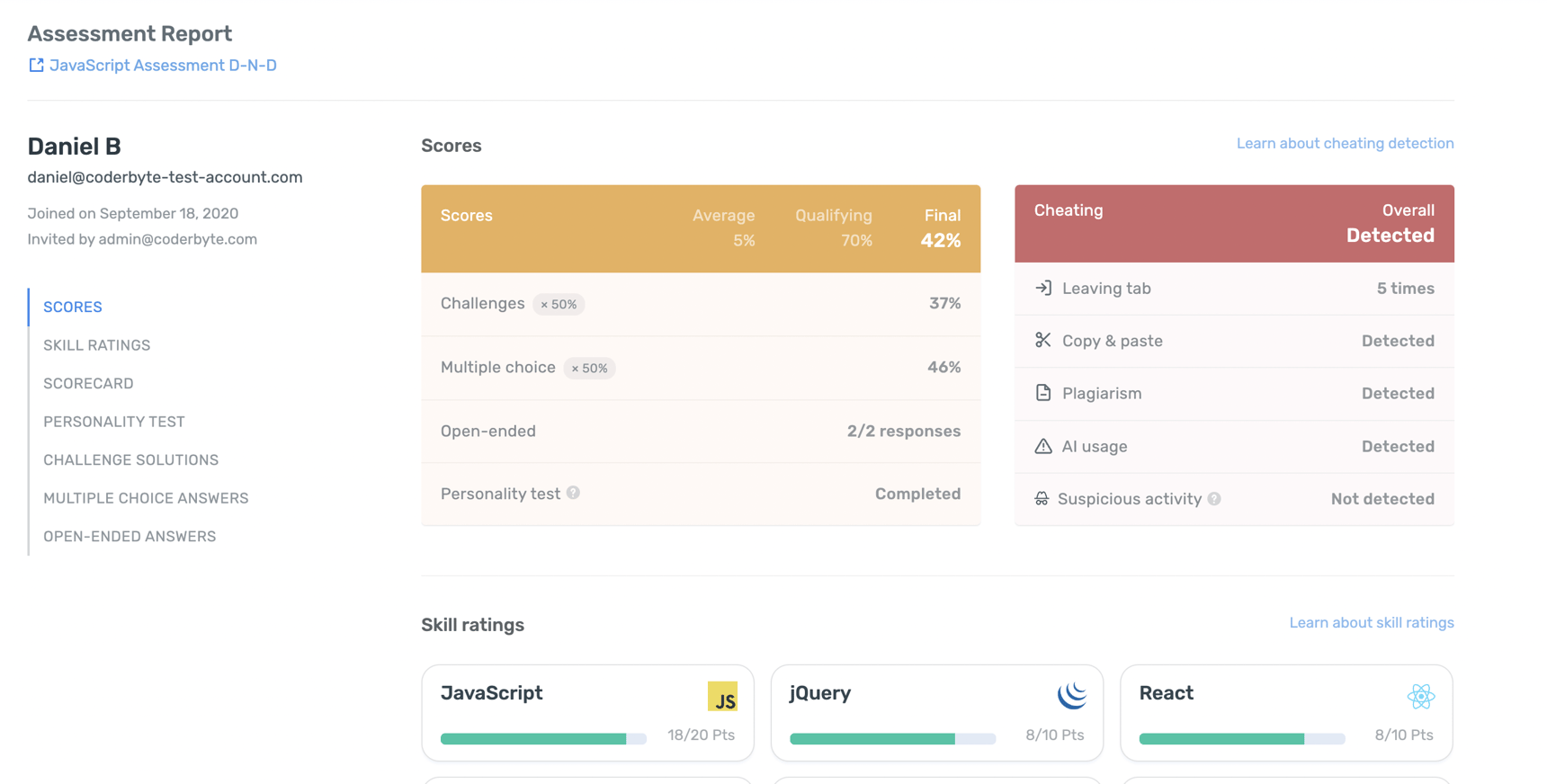Viewport: 1547px width, 784px height.
Task: Click the Suspicious activity incognito icon
Action: point(1042,499)
